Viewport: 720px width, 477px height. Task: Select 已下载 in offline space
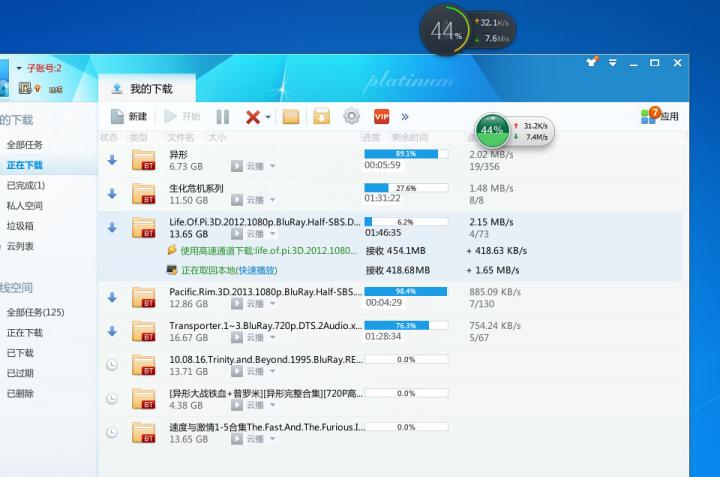point(20,353)
